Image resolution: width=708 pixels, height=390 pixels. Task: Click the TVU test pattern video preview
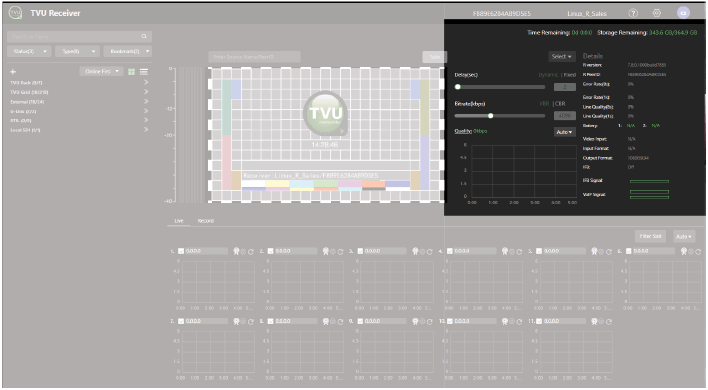(326, 135)
